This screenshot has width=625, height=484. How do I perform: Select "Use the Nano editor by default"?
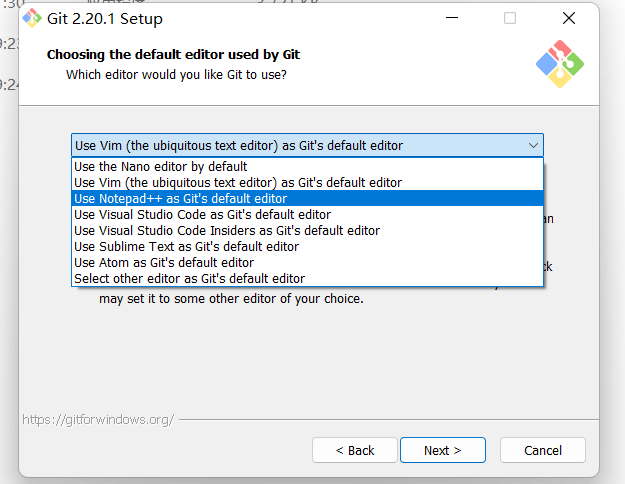[160, 167]
